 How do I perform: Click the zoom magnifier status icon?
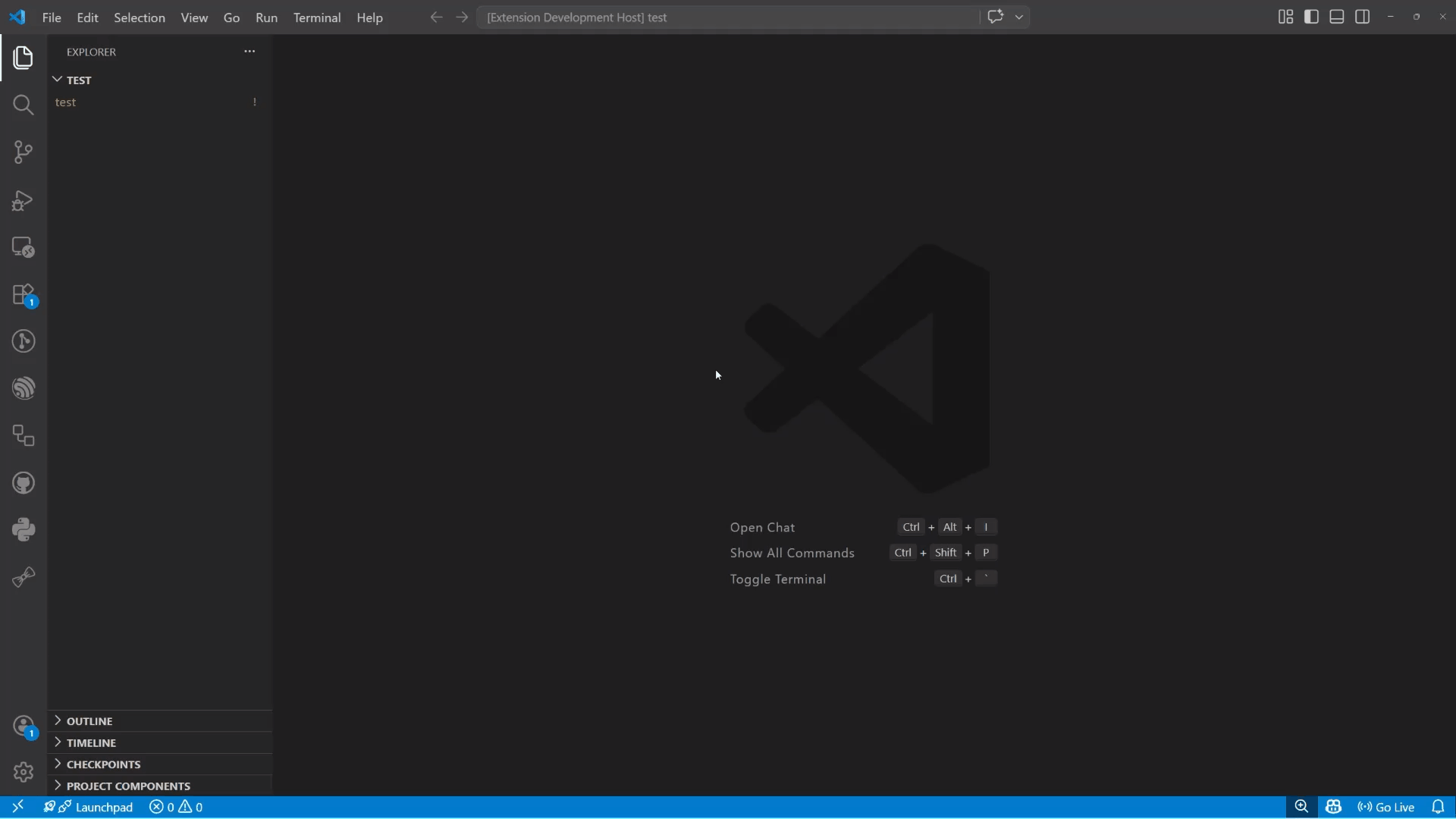(1301, 807)
